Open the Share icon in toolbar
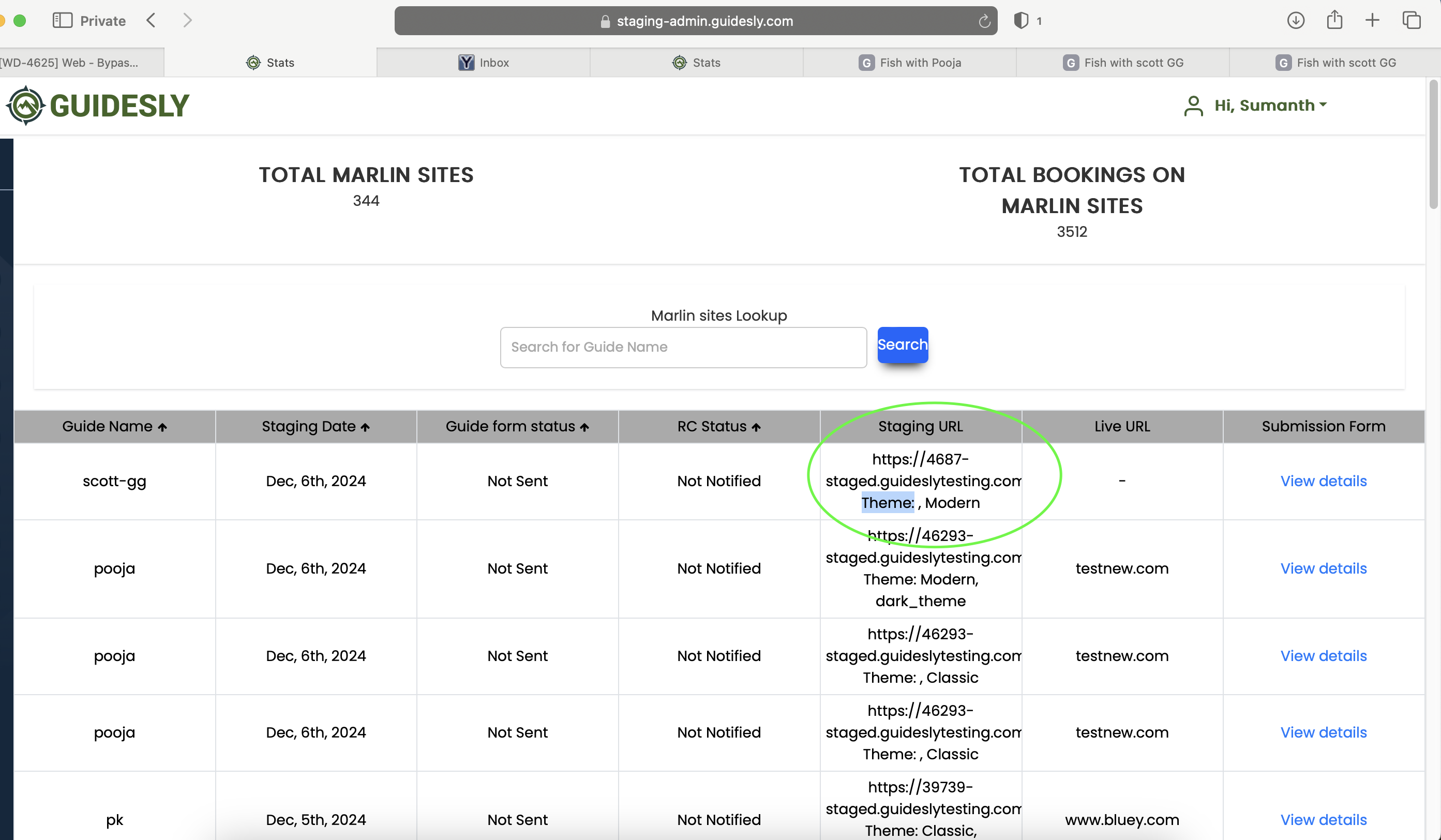The image size is (1441, 840). point(1334,21)
